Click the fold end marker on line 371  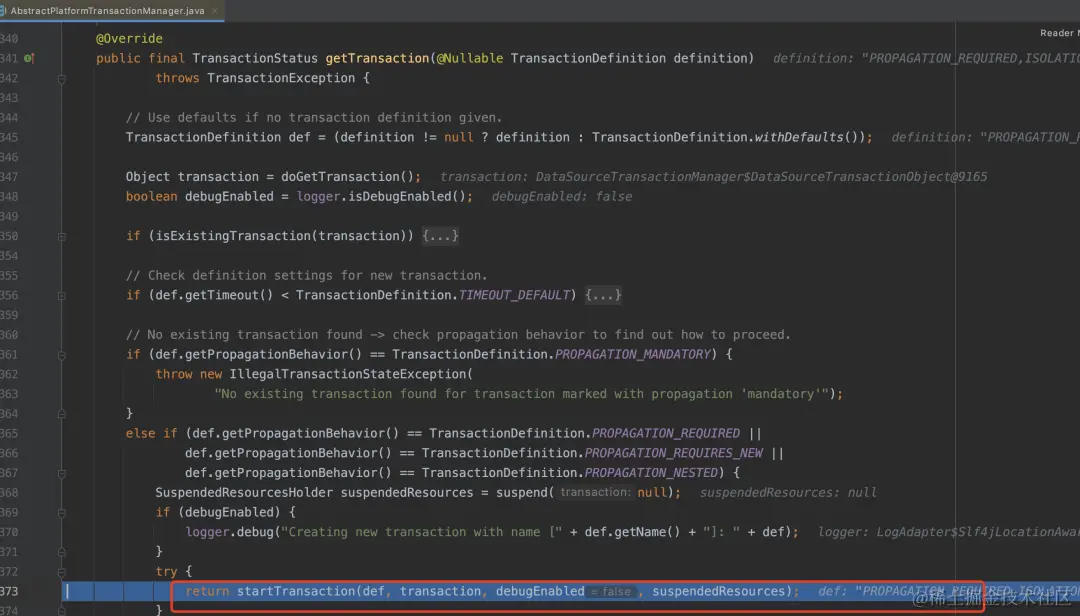(x=61, y=552)
